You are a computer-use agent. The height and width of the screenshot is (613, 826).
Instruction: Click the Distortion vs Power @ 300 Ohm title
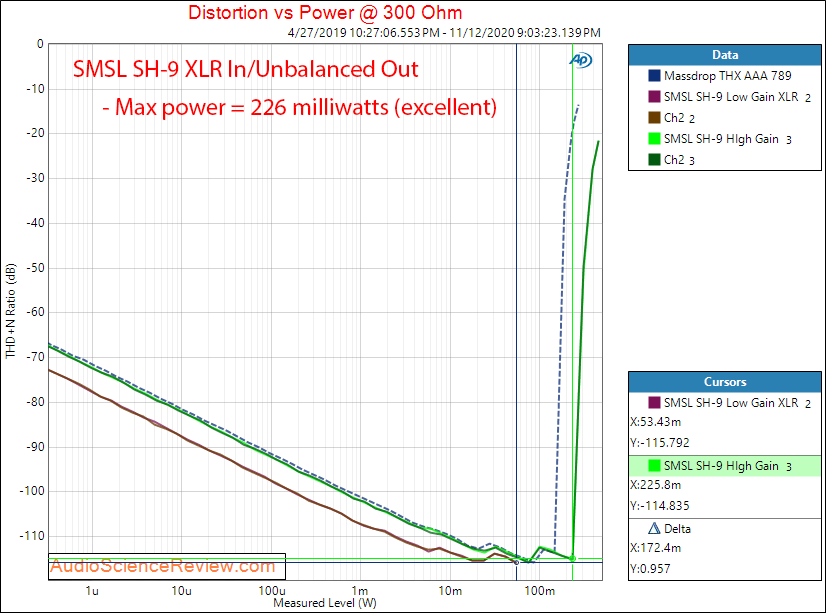[x=325, y=13]
